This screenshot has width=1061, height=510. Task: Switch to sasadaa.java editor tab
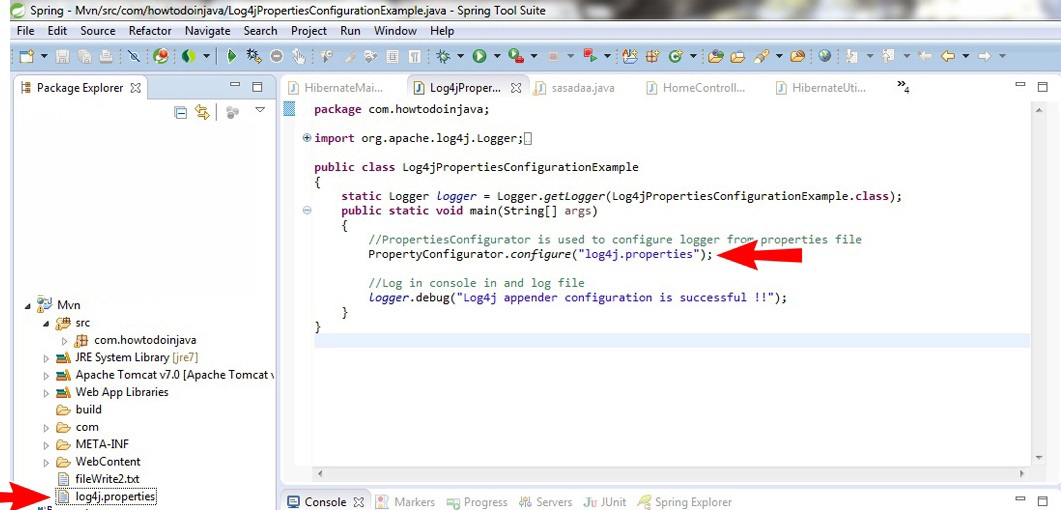[x=574, y=87]
